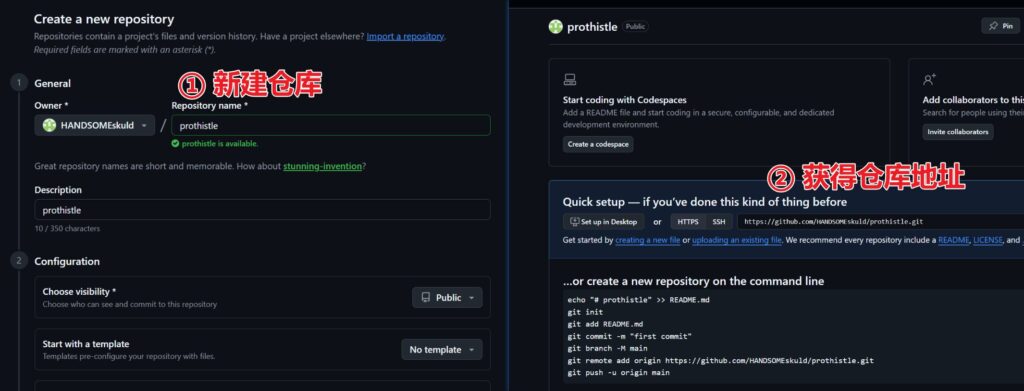Click the prothistle repository avatar icon

tap(556, 27)
